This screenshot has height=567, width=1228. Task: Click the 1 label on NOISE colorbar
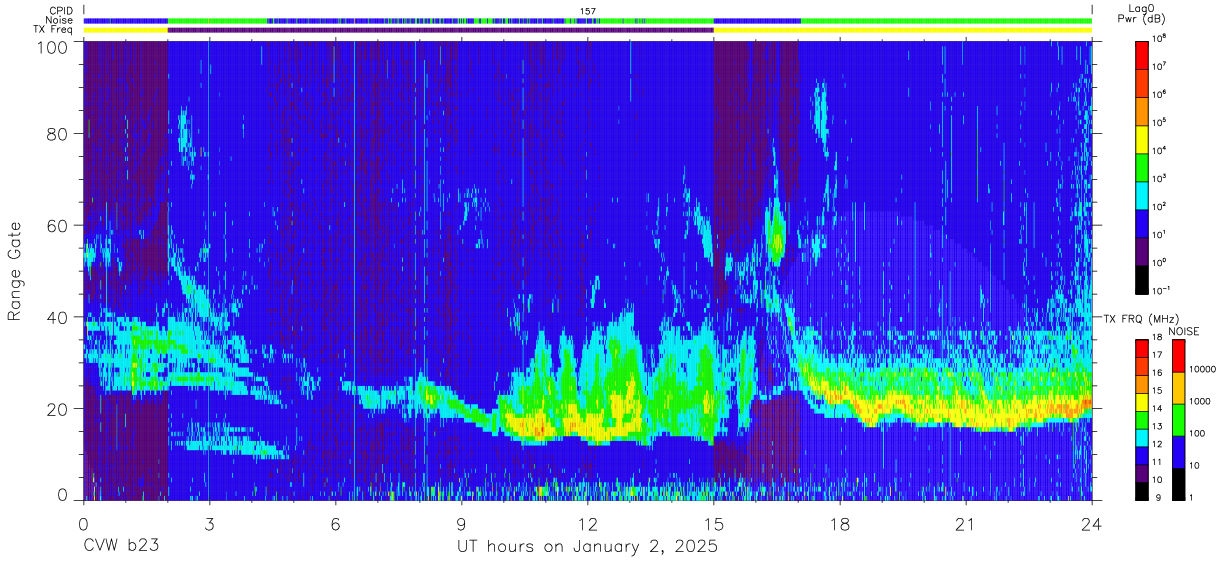tap(1192, 496)
